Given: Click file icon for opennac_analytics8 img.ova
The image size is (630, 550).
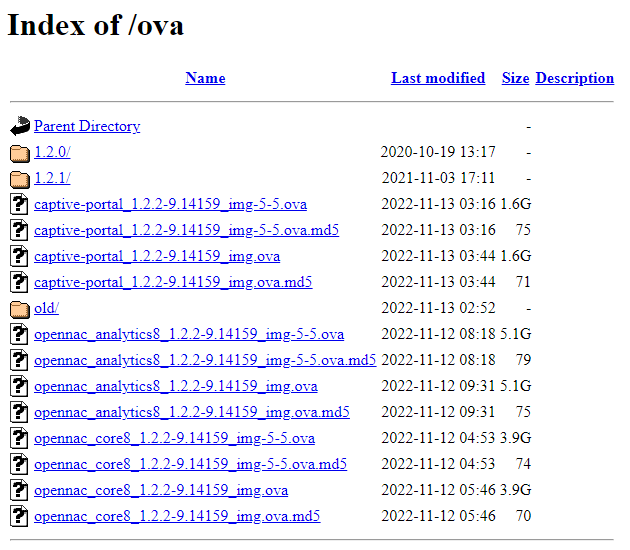Looking at the screenshot, I should [19, 386].
